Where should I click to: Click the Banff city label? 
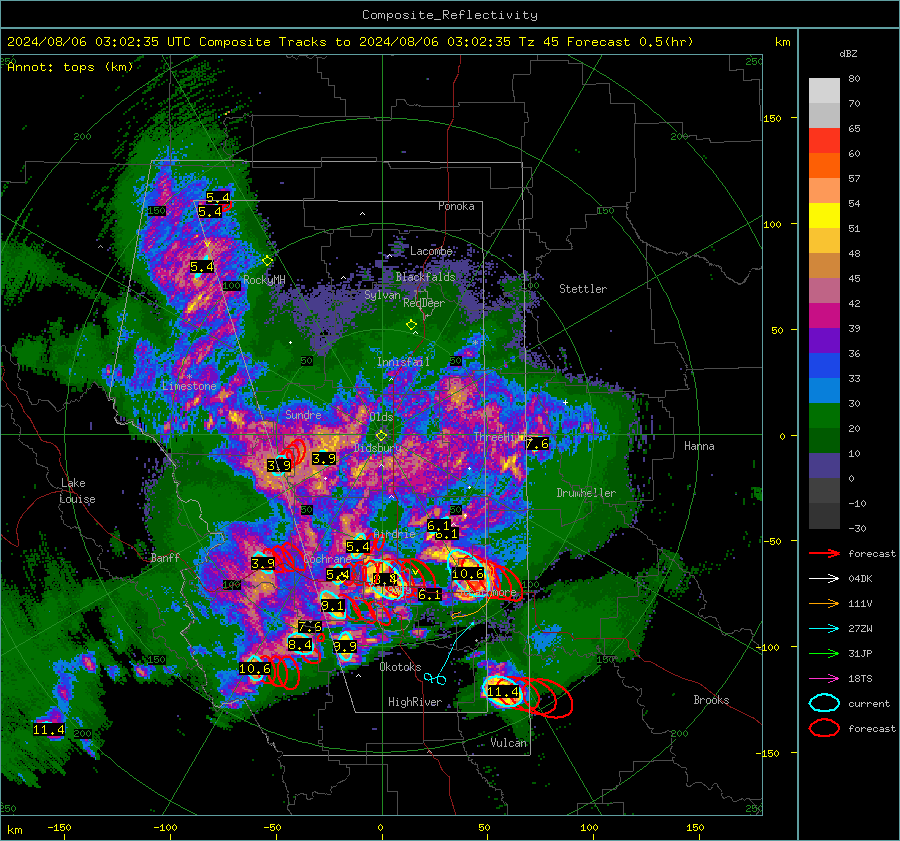pyautogui.click(x=165, y=558)
